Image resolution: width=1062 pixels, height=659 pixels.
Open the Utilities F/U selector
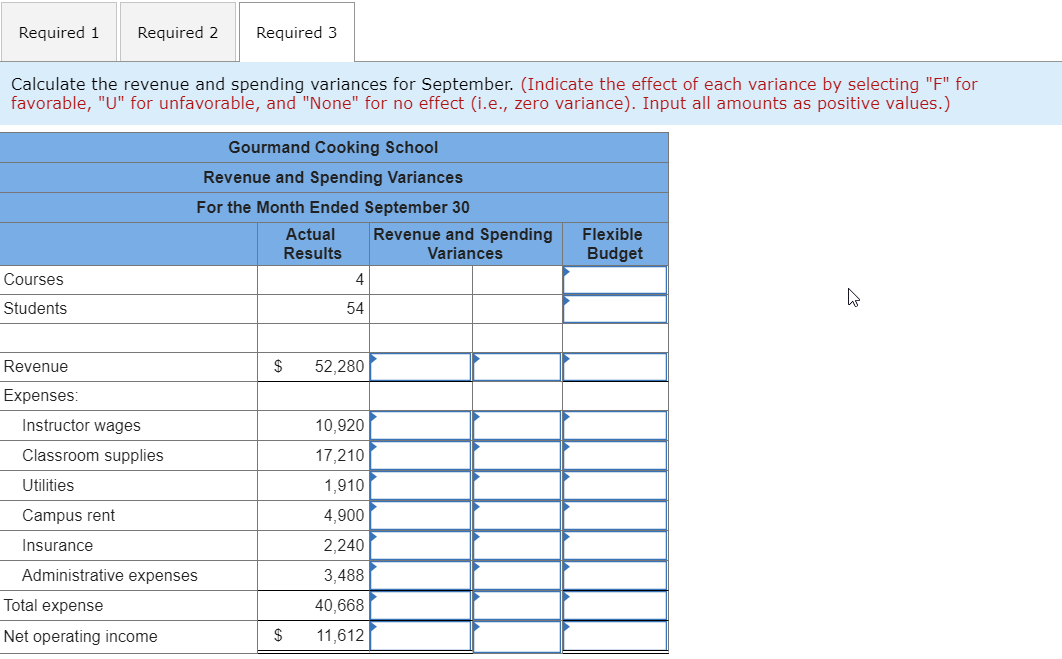pos(516,485)
